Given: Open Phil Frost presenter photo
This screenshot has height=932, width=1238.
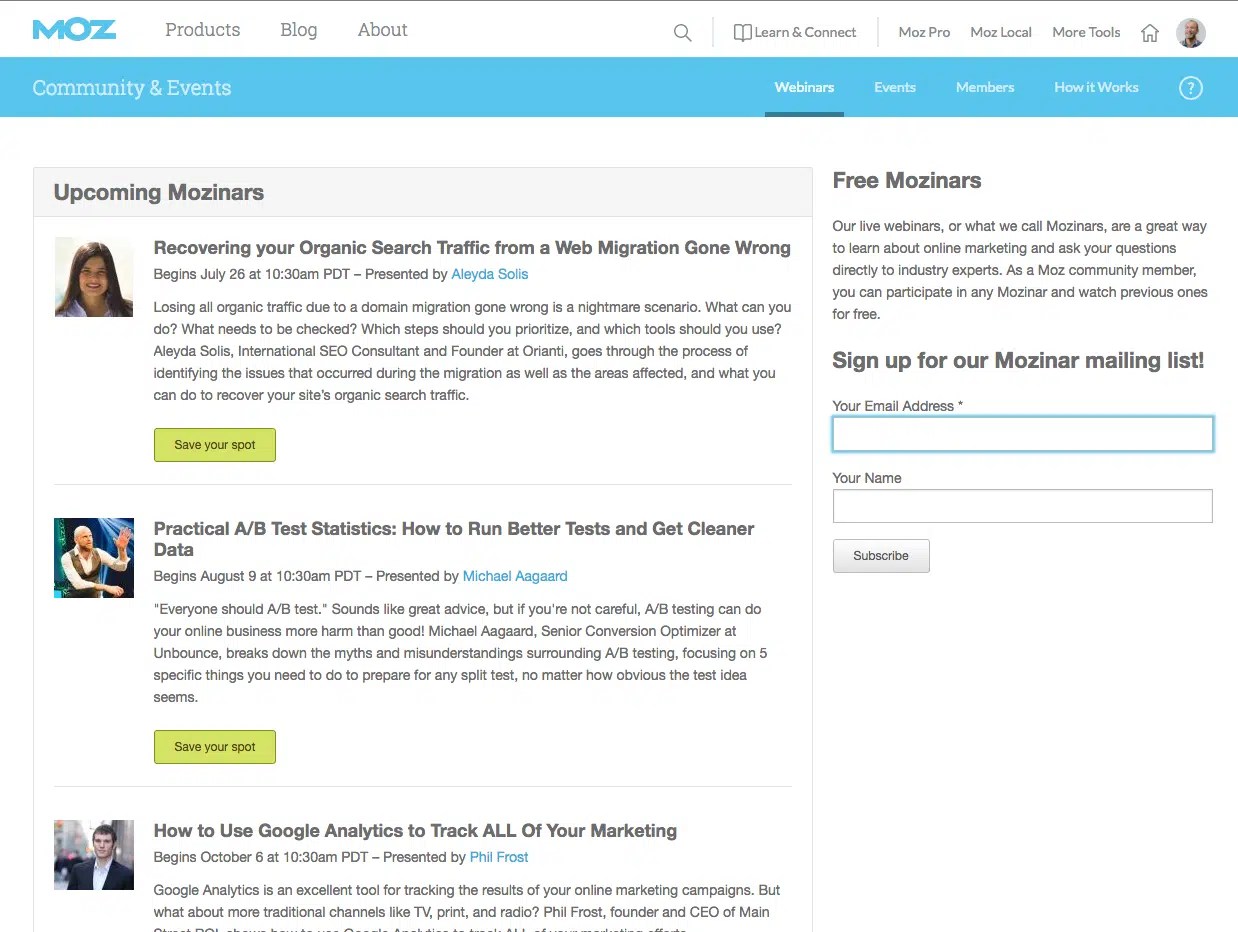Looking at the screenshot, I should pyautogui.click(x=94, y=855).
